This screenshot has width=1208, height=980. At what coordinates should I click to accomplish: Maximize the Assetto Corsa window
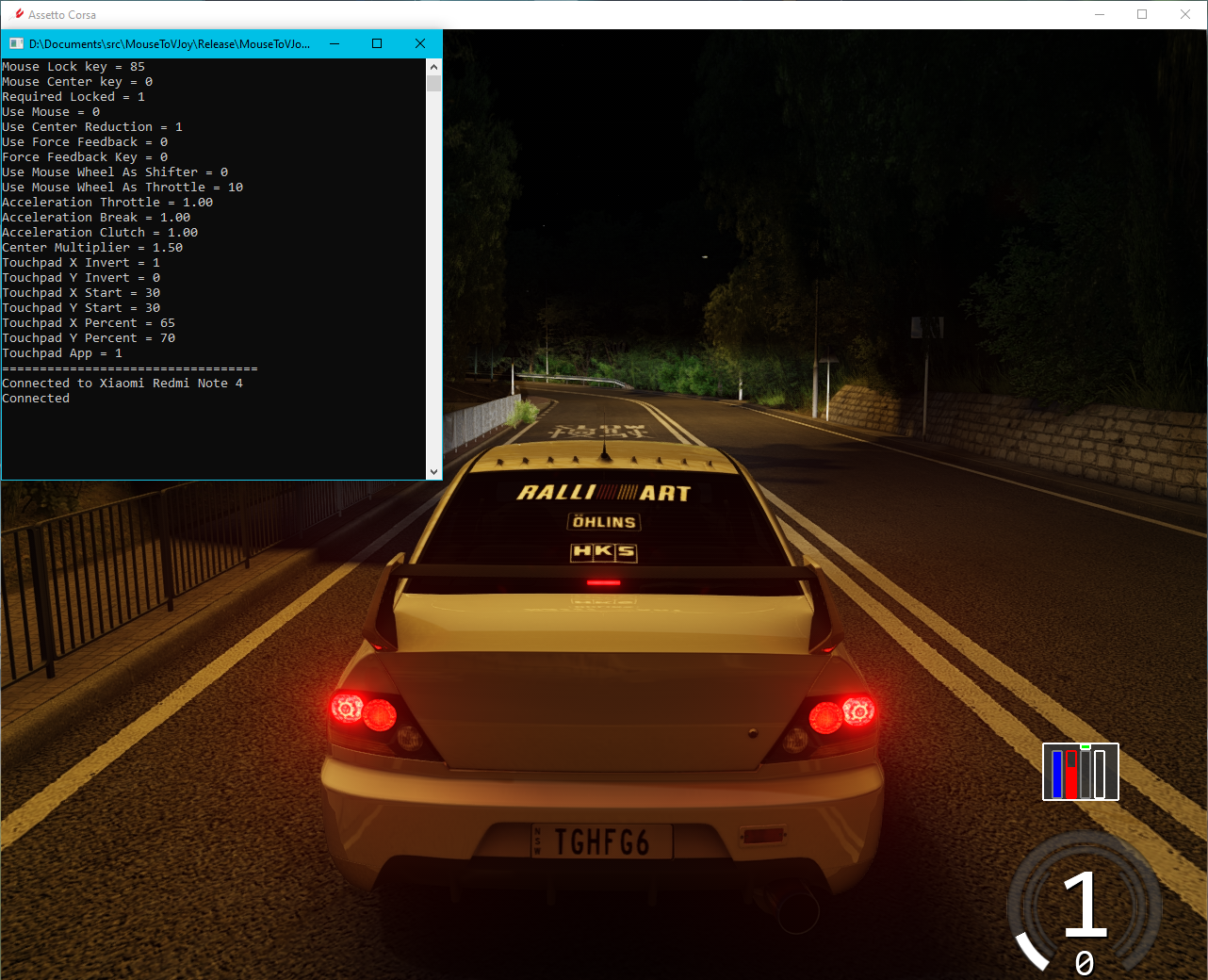click(x=1142, y=14)
